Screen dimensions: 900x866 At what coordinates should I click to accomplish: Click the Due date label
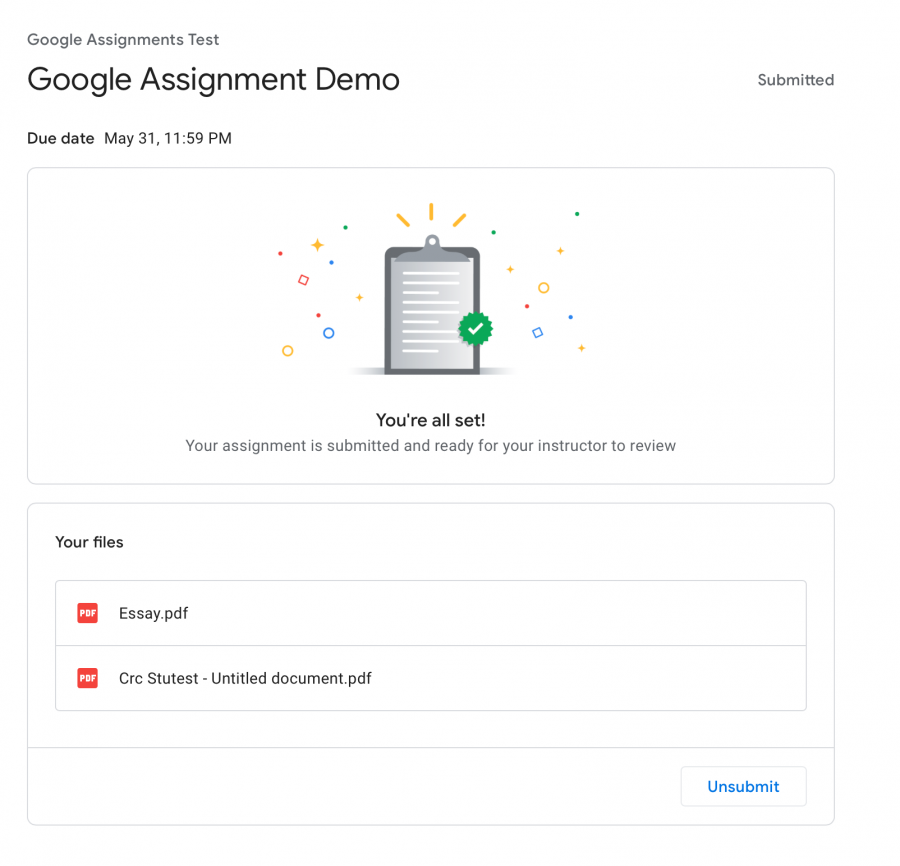60,138
